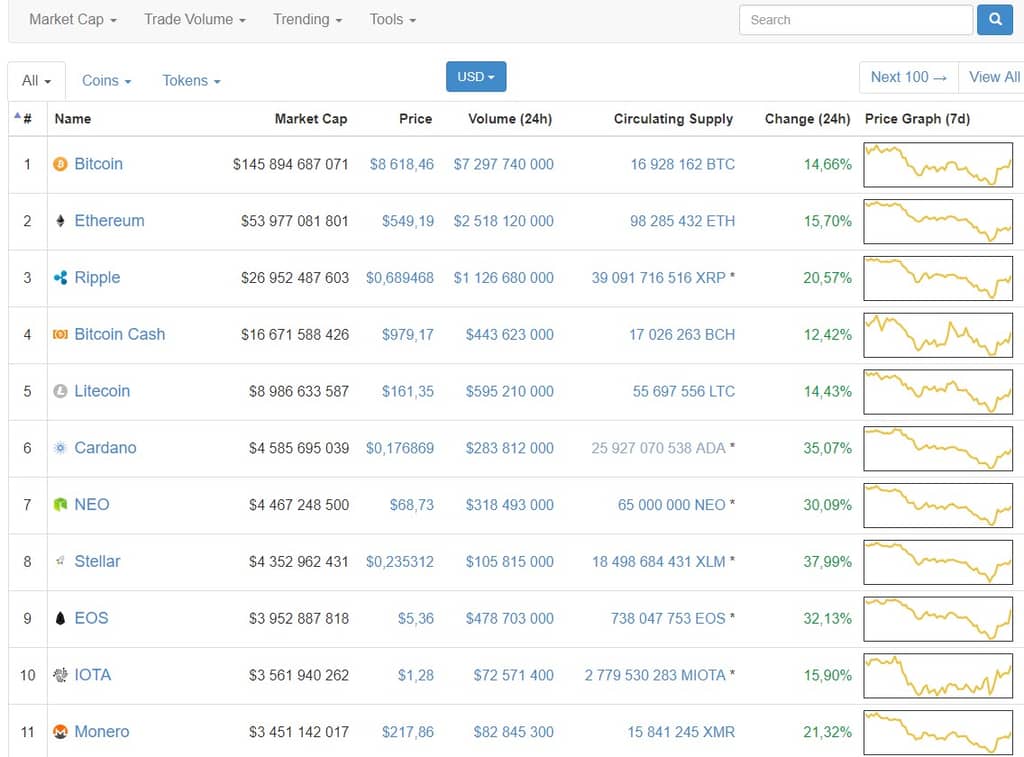Click the Litecoin logo icon
Viewport: 1024px width, 757px height.
coord(60,391)
